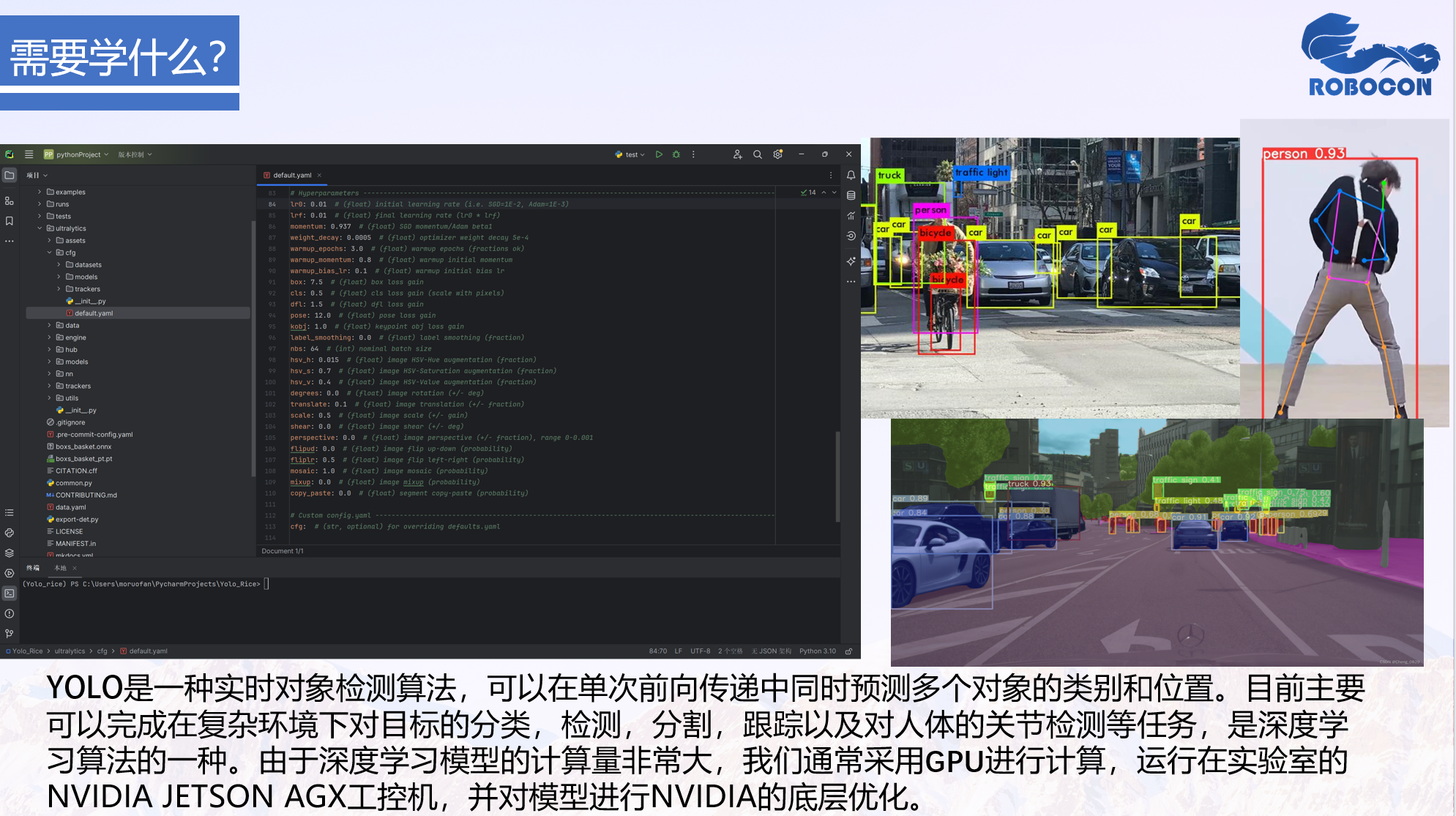1456x816 pixels.
Task: Open the Database tool window icon
Action: [x=851, y=195]
